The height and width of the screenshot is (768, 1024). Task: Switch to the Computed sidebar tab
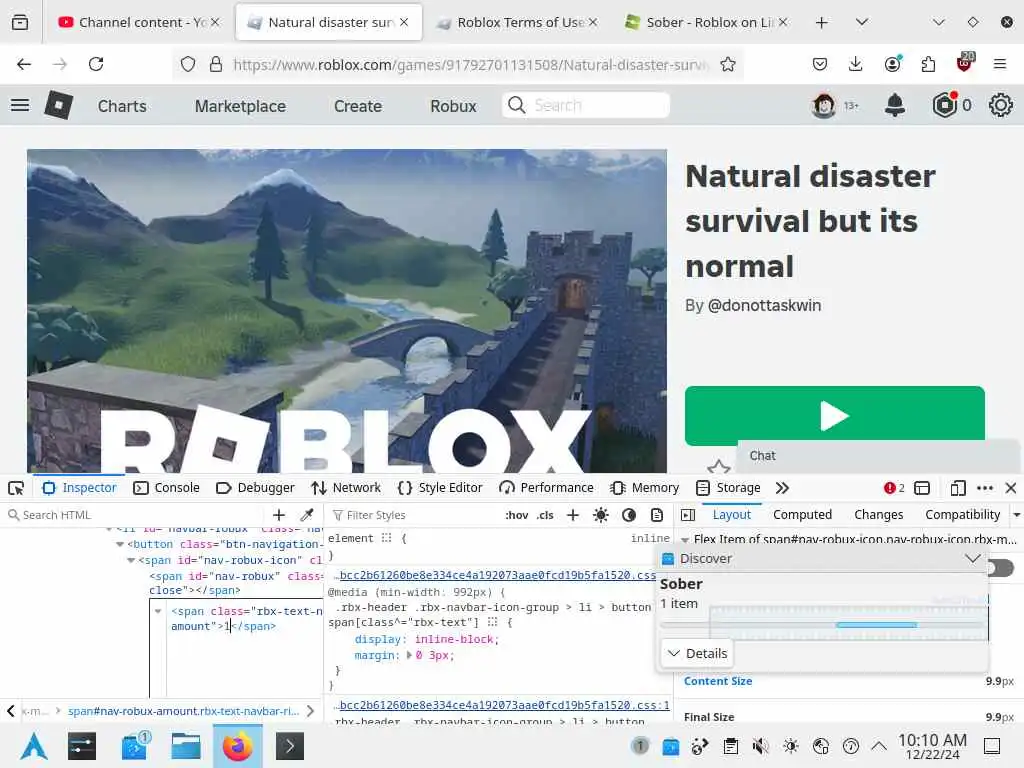pos(802,515)
